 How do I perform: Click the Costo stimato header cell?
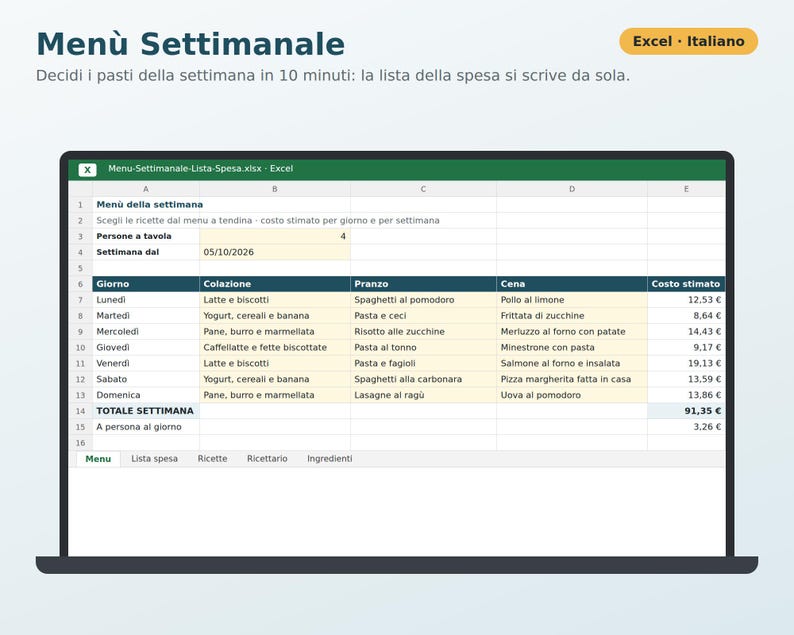[686, 284]
